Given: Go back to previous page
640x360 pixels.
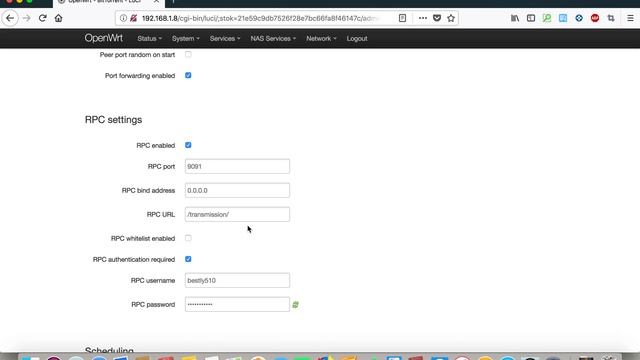Looking at the screenshot, I should tap(10, 18).
